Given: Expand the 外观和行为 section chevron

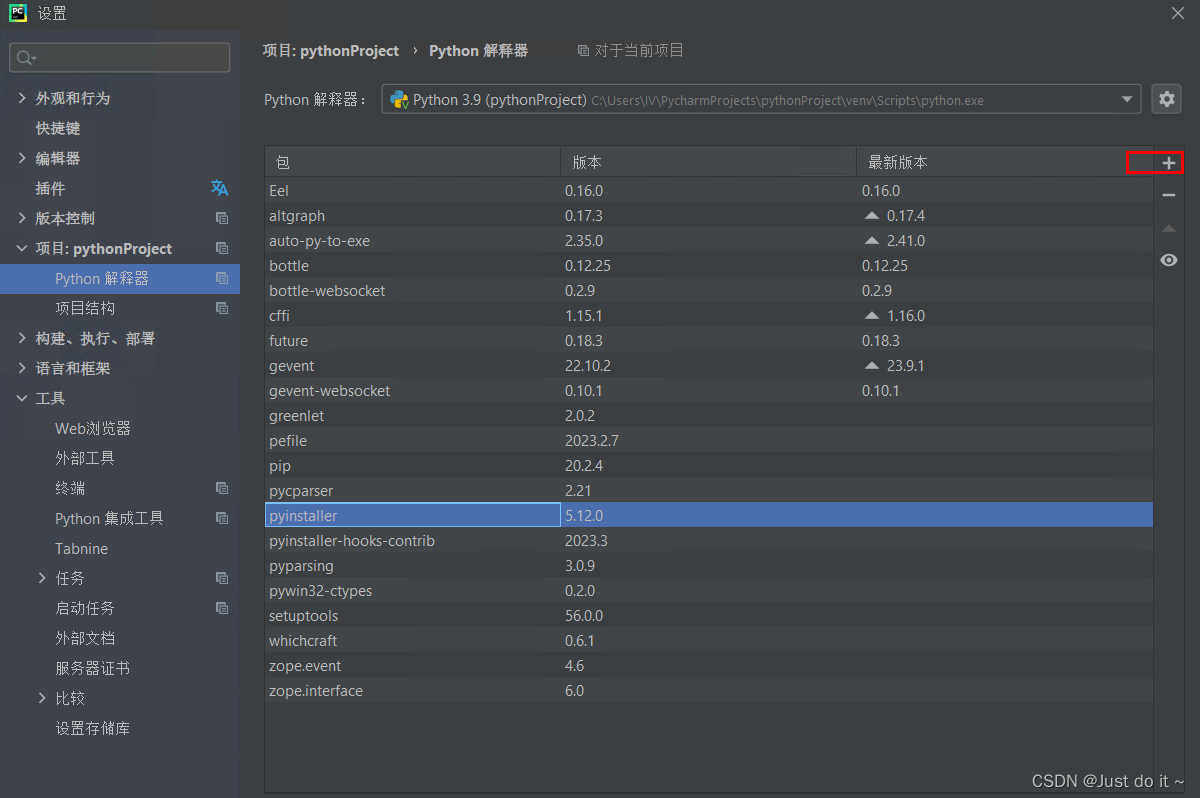Looking at the screenshot, I should pyautogui.click(x=22, y=98).
